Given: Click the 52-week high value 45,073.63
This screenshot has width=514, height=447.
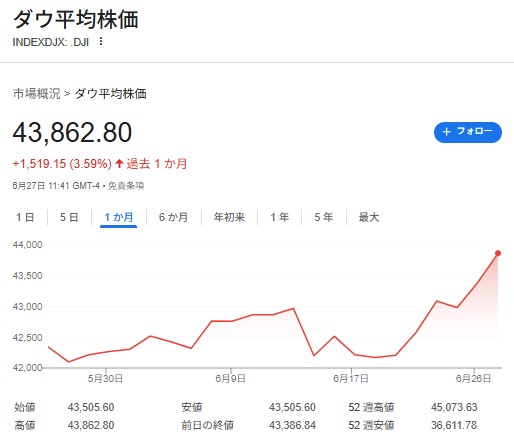Looking at the screenshot, I should click(x=454, y=407).
